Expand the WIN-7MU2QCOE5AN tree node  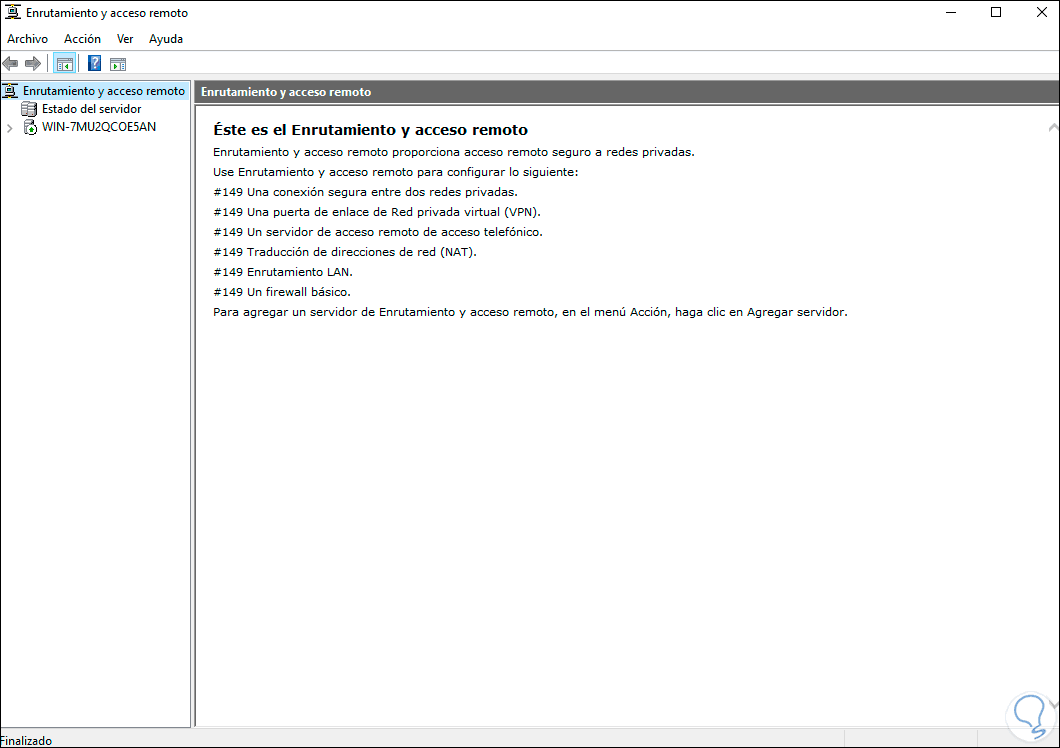[9, 128]
